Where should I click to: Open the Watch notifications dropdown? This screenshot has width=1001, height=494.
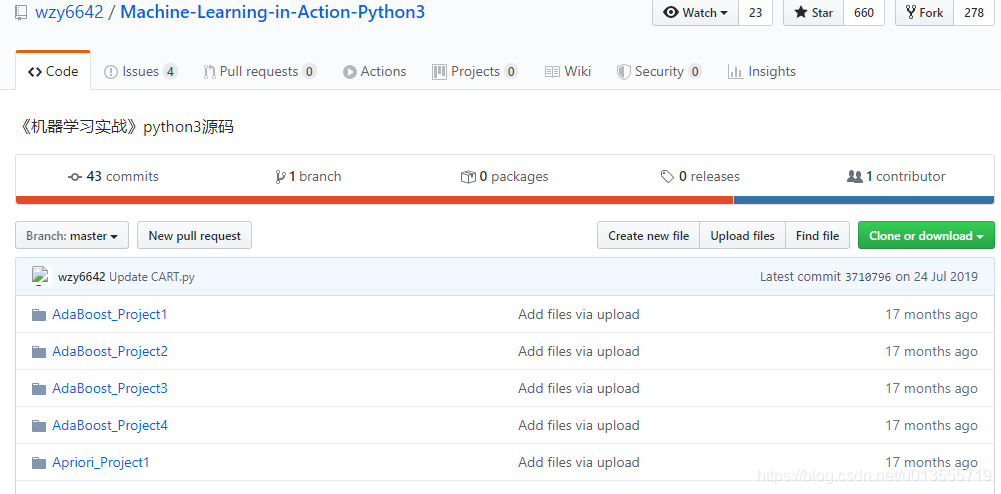(x=695, y=13)
